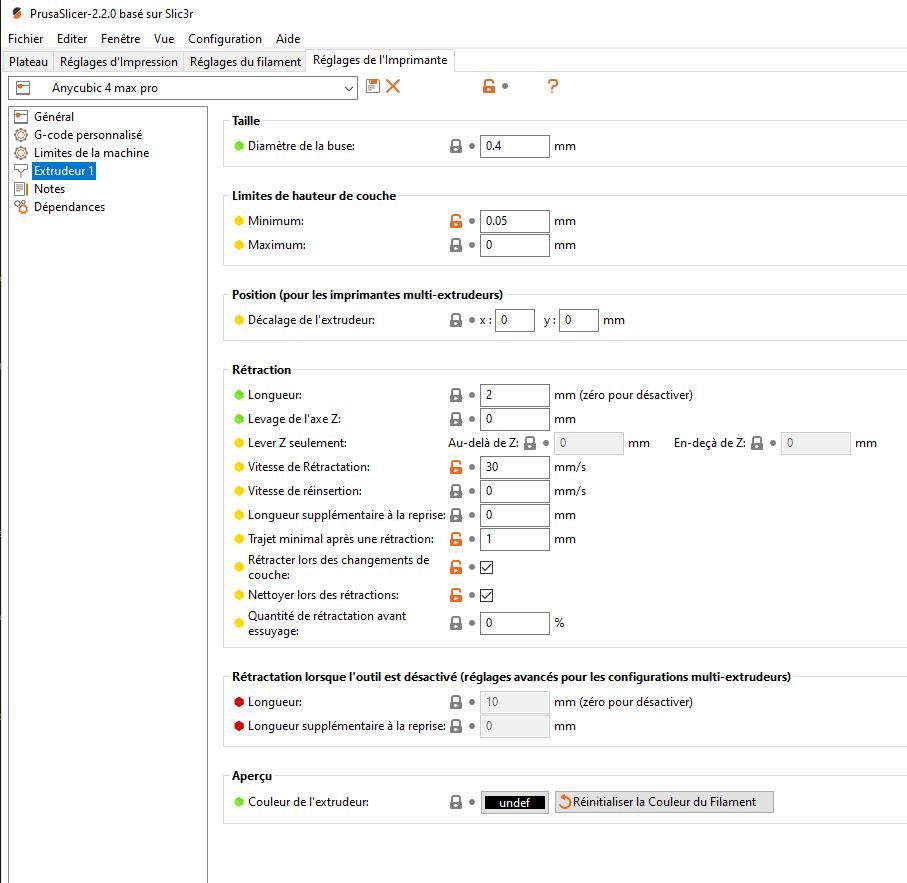Go to the Plateau tab
Viewport: 907px width, 883px height.
[28, 62]
